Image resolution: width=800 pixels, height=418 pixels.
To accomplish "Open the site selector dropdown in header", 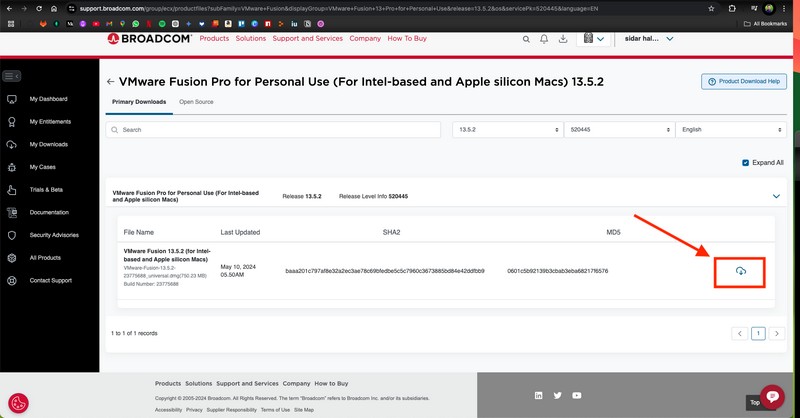I will [594, 39].
